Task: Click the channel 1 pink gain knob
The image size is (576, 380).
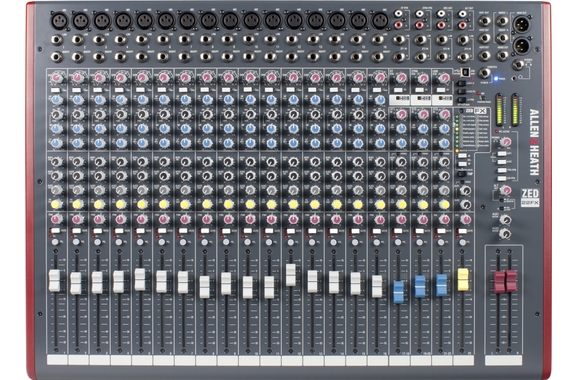Action: point(57,78)
